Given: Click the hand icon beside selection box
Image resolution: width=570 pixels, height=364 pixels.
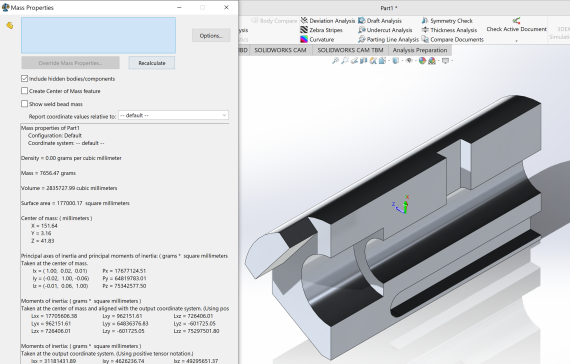Looking at the screenshot, I should coord(10,25).
